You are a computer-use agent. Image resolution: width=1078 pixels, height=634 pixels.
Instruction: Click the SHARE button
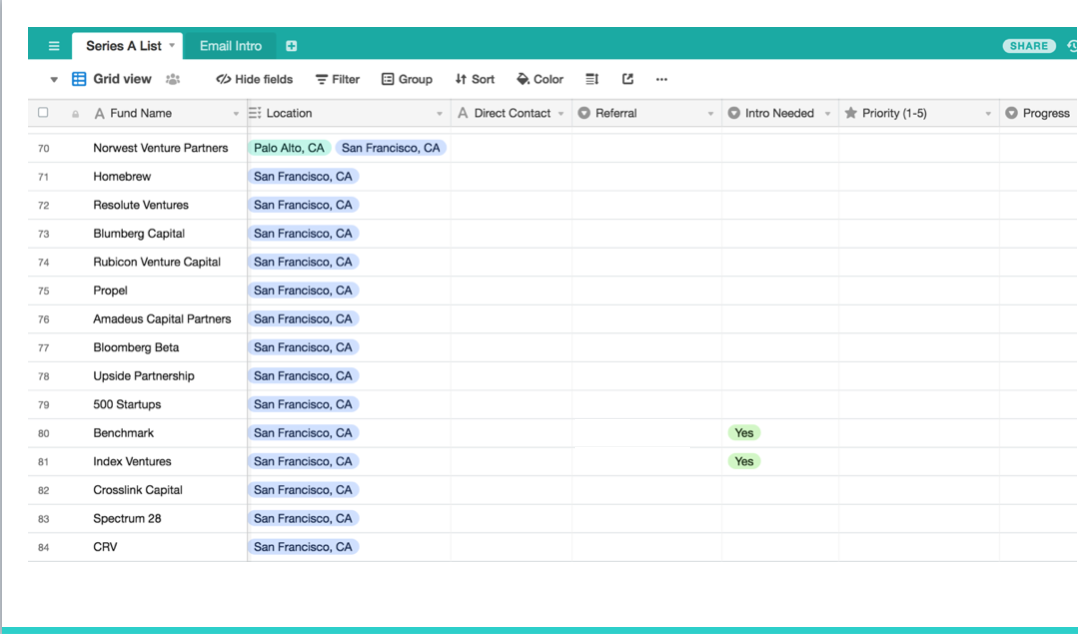coord(1028,46)
